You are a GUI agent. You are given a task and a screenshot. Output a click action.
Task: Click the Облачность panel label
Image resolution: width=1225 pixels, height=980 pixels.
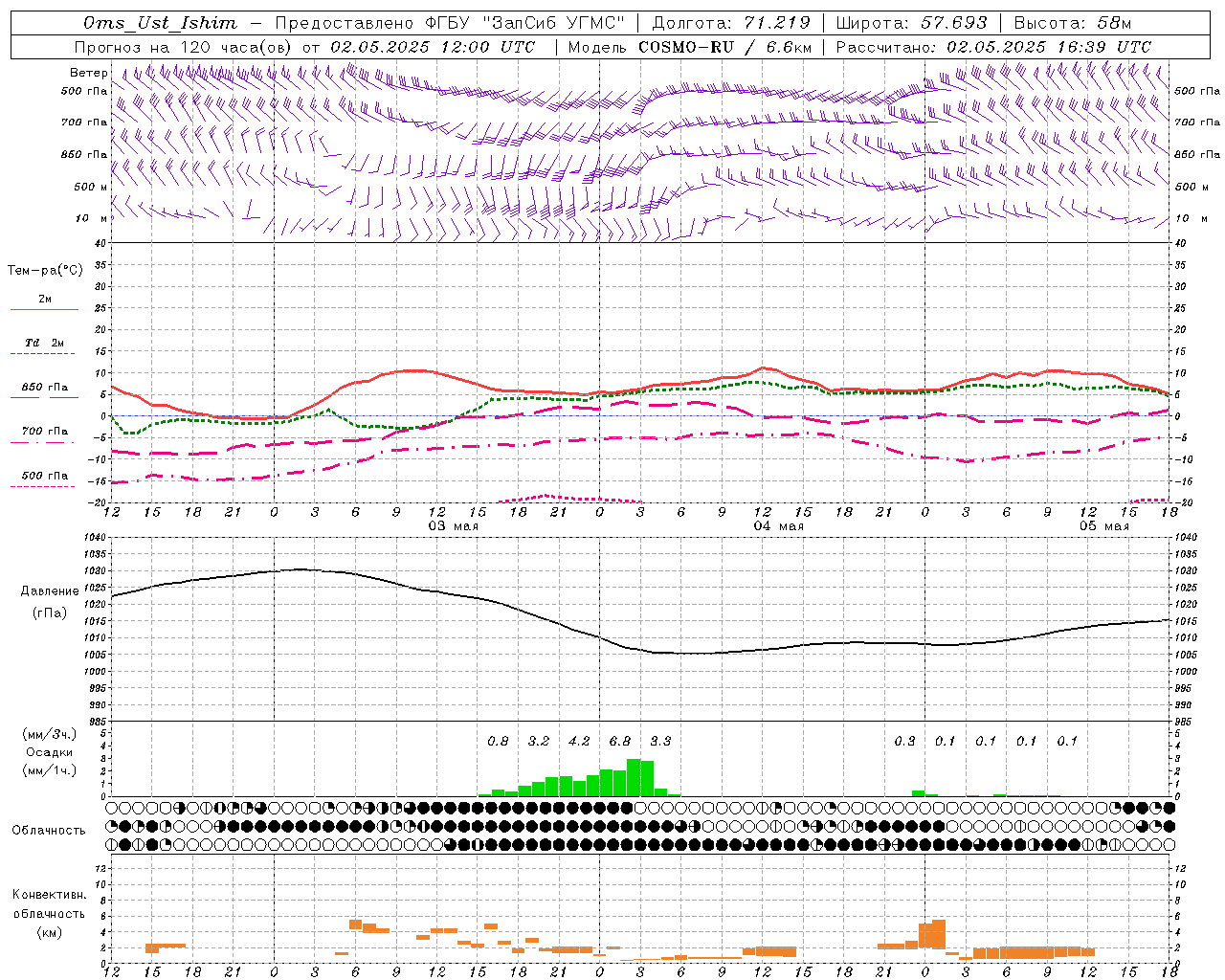(x=49, y=830)
